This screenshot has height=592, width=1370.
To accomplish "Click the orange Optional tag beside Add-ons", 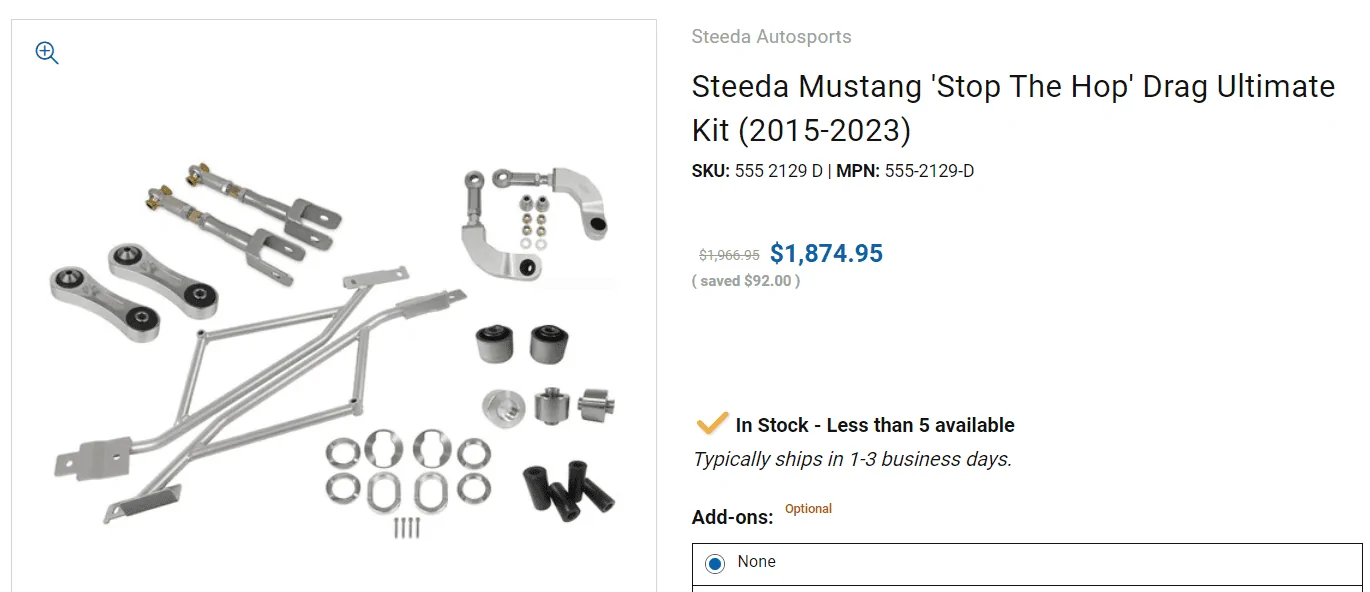I will pos(808,509).
